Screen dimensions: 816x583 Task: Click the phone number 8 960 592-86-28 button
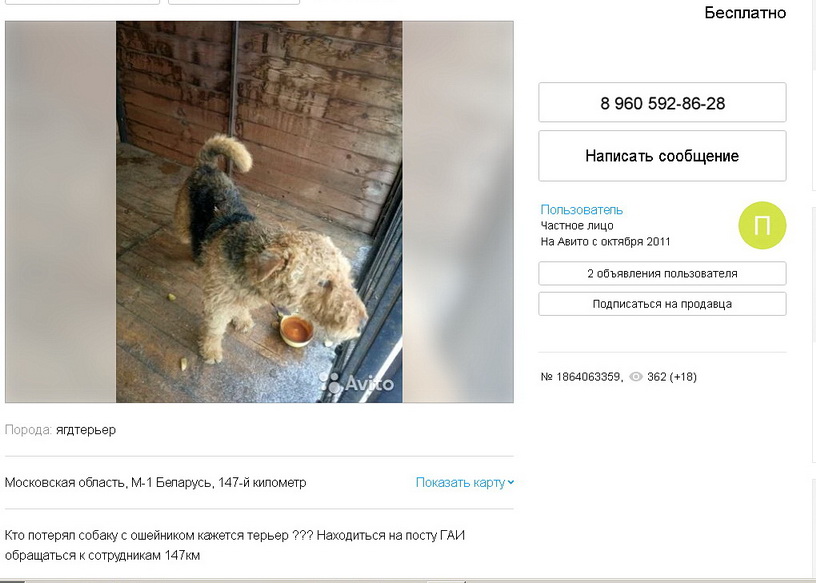[662, 103]
